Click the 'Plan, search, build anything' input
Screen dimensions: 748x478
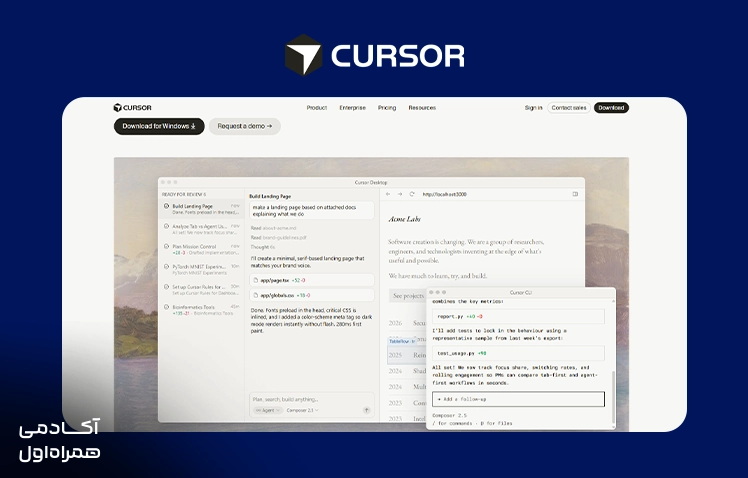point(312,399)
